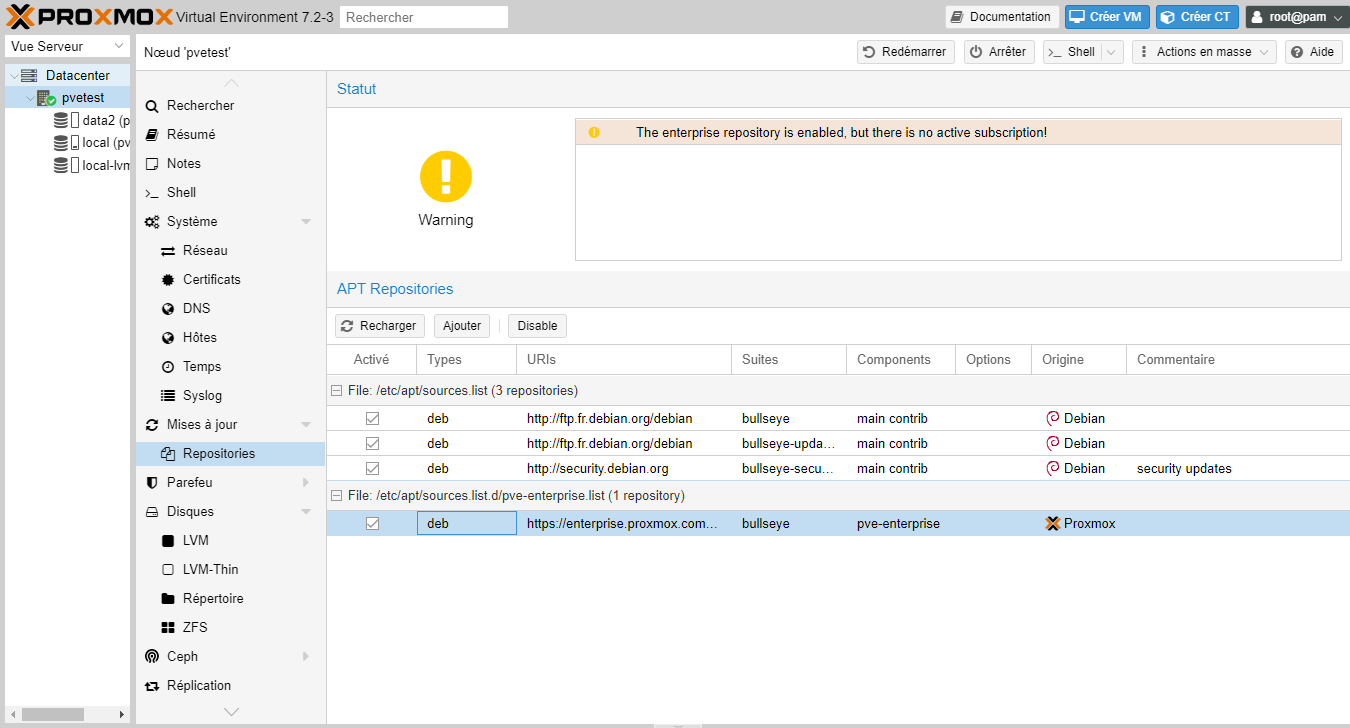Click the data2 storage icon
1350x728 pixels.
[x=61, y=120]
